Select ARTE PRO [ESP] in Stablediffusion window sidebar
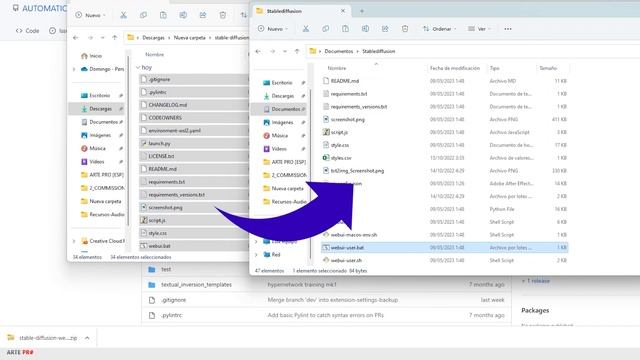This screenshot has height=360, width=640. (x=284, y=162)
